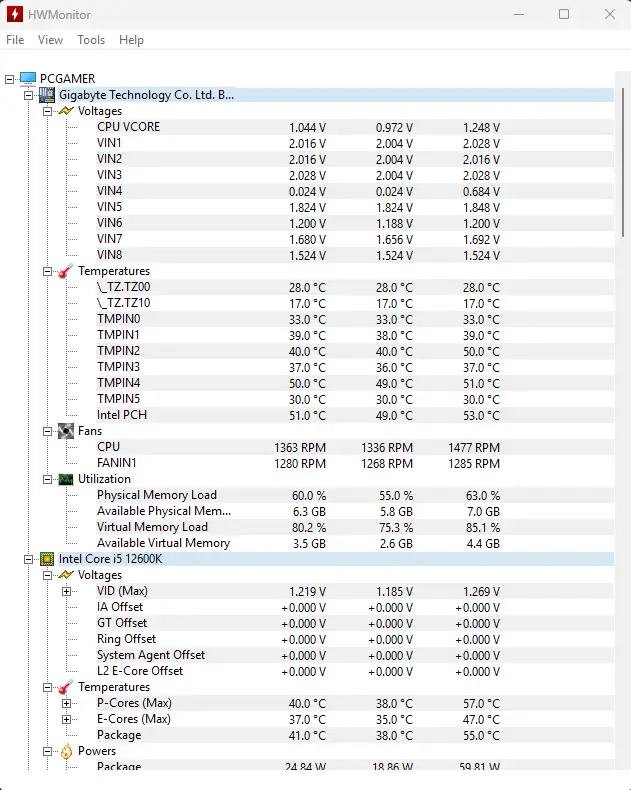
Task: Collapse the Utilization section
Action: pyautogui.click(x=48, y=479)
